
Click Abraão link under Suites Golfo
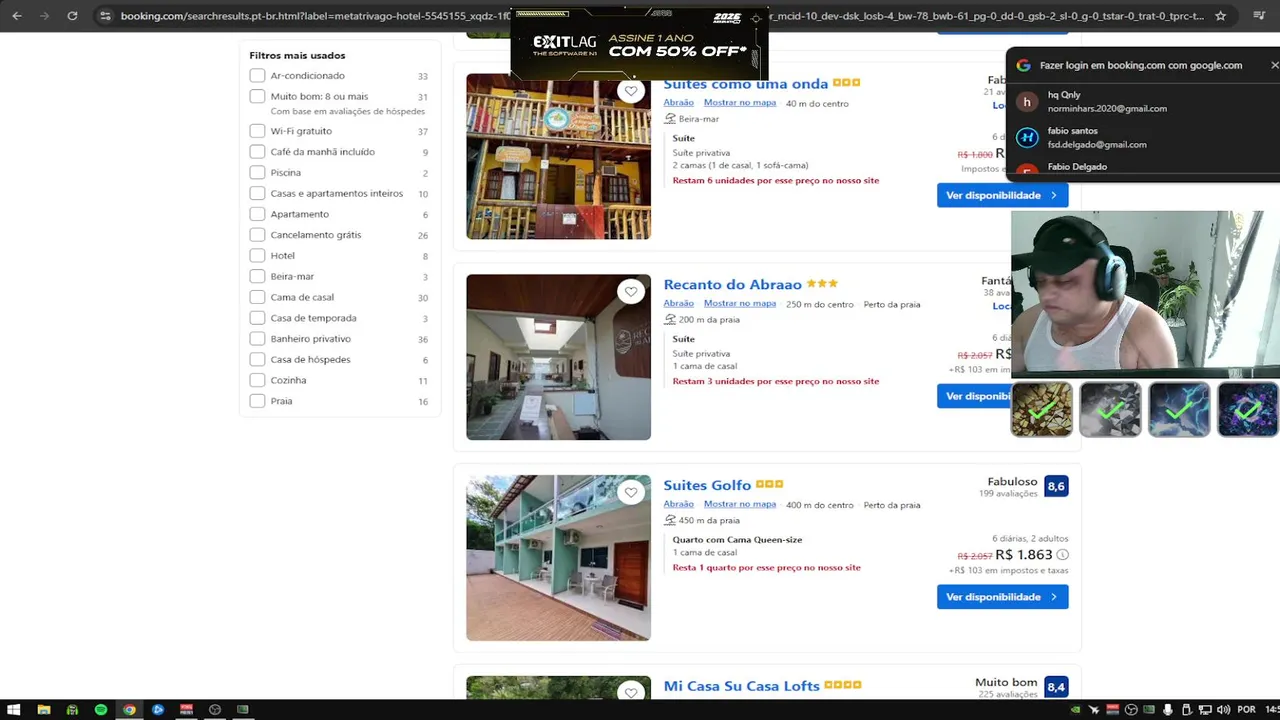click(678, 505)
